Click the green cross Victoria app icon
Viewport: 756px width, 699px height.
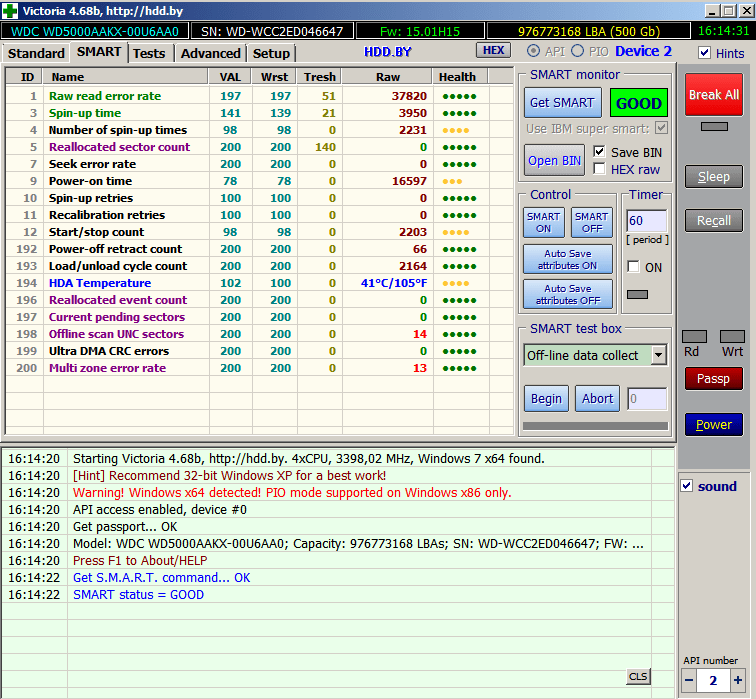click(10, 11)
